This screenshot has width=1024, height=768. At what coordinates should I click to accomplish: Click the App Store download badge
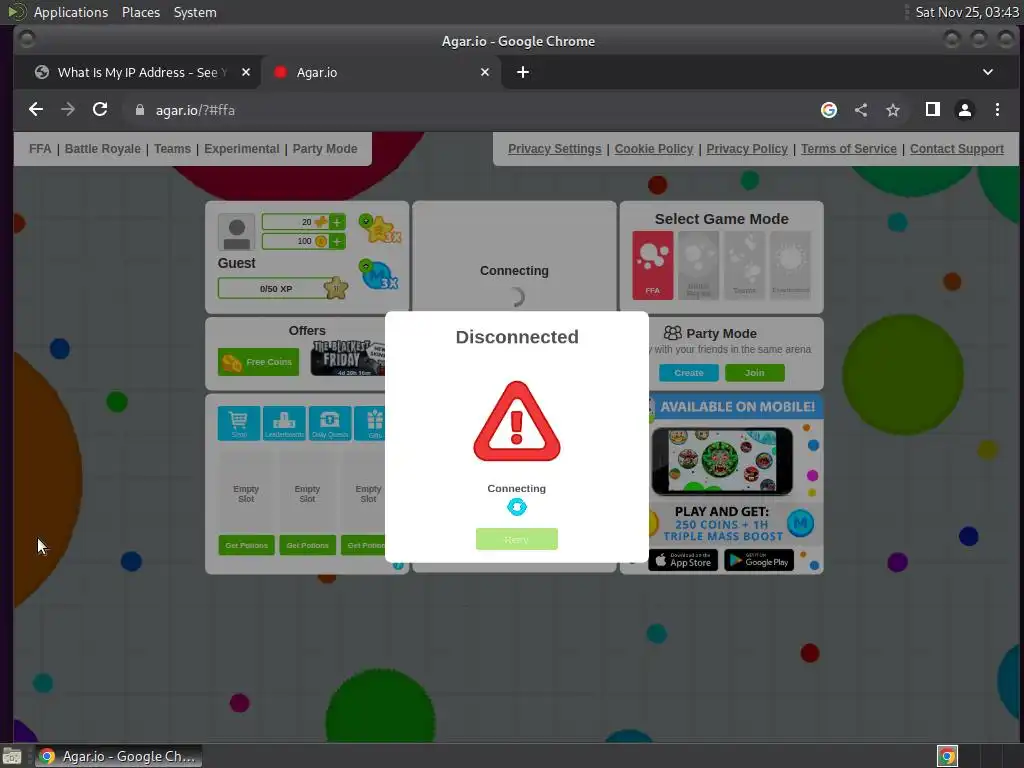click(x=683, y=560)
